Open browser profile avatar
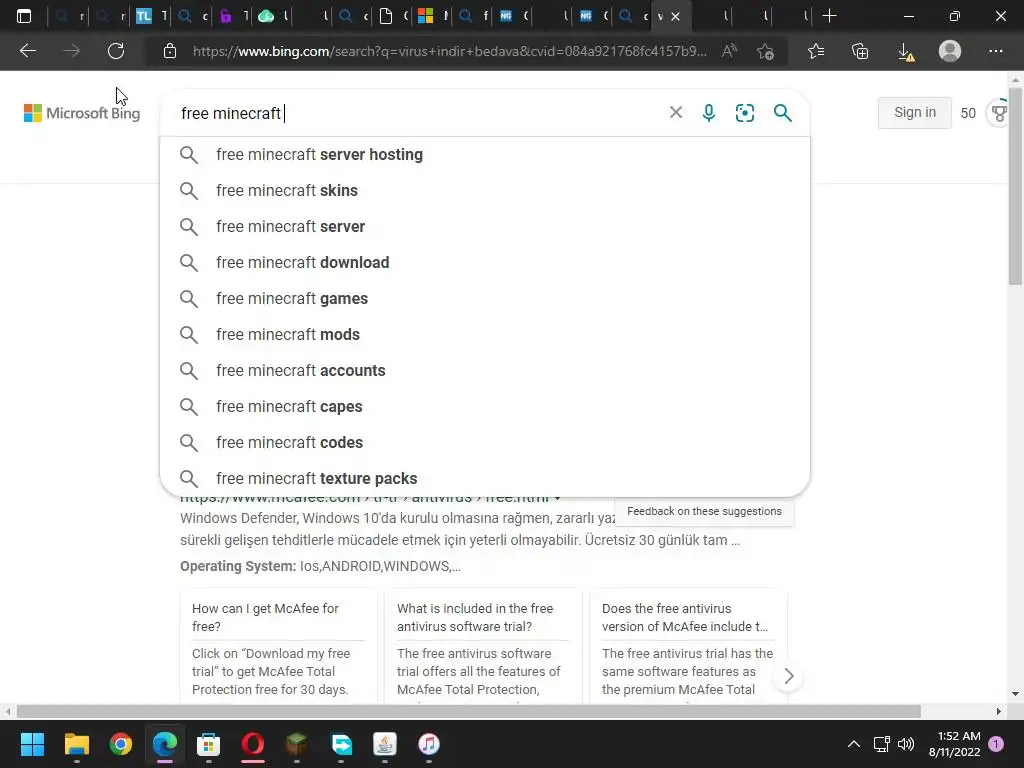Image resolution: width=1024 pixels, height=768 pixels. click(950, 51)
